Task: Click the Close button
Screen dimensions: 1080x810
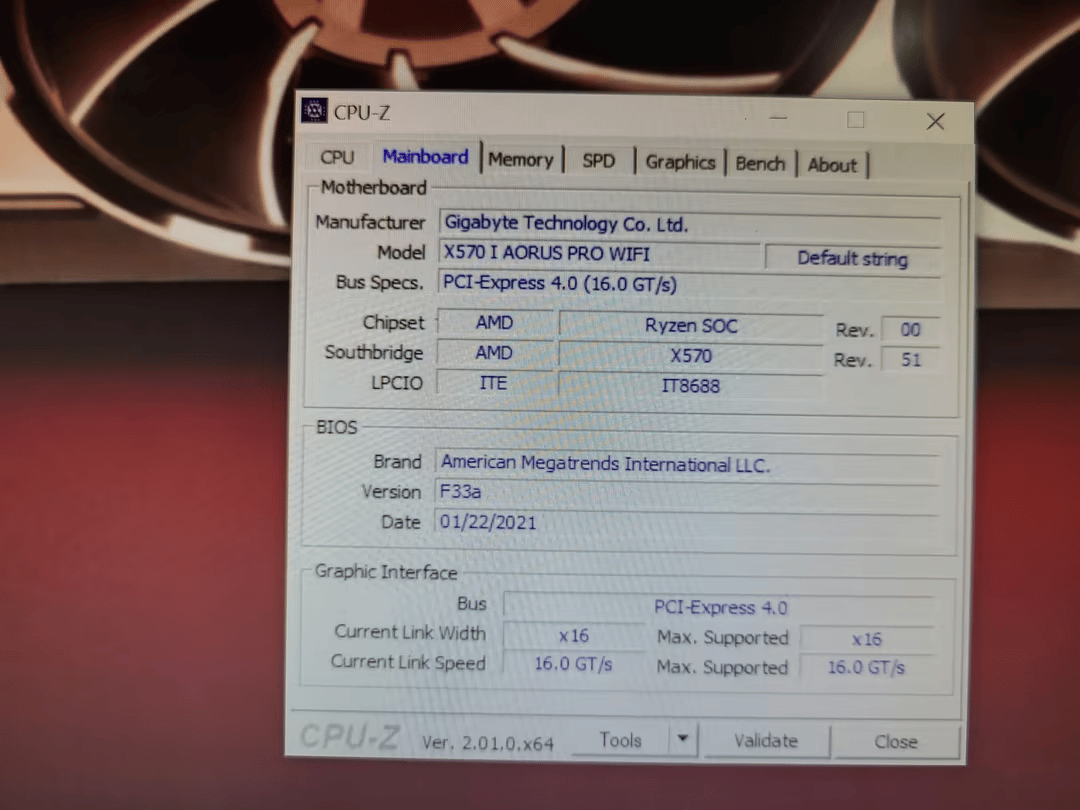Action: tap(896, 742)
